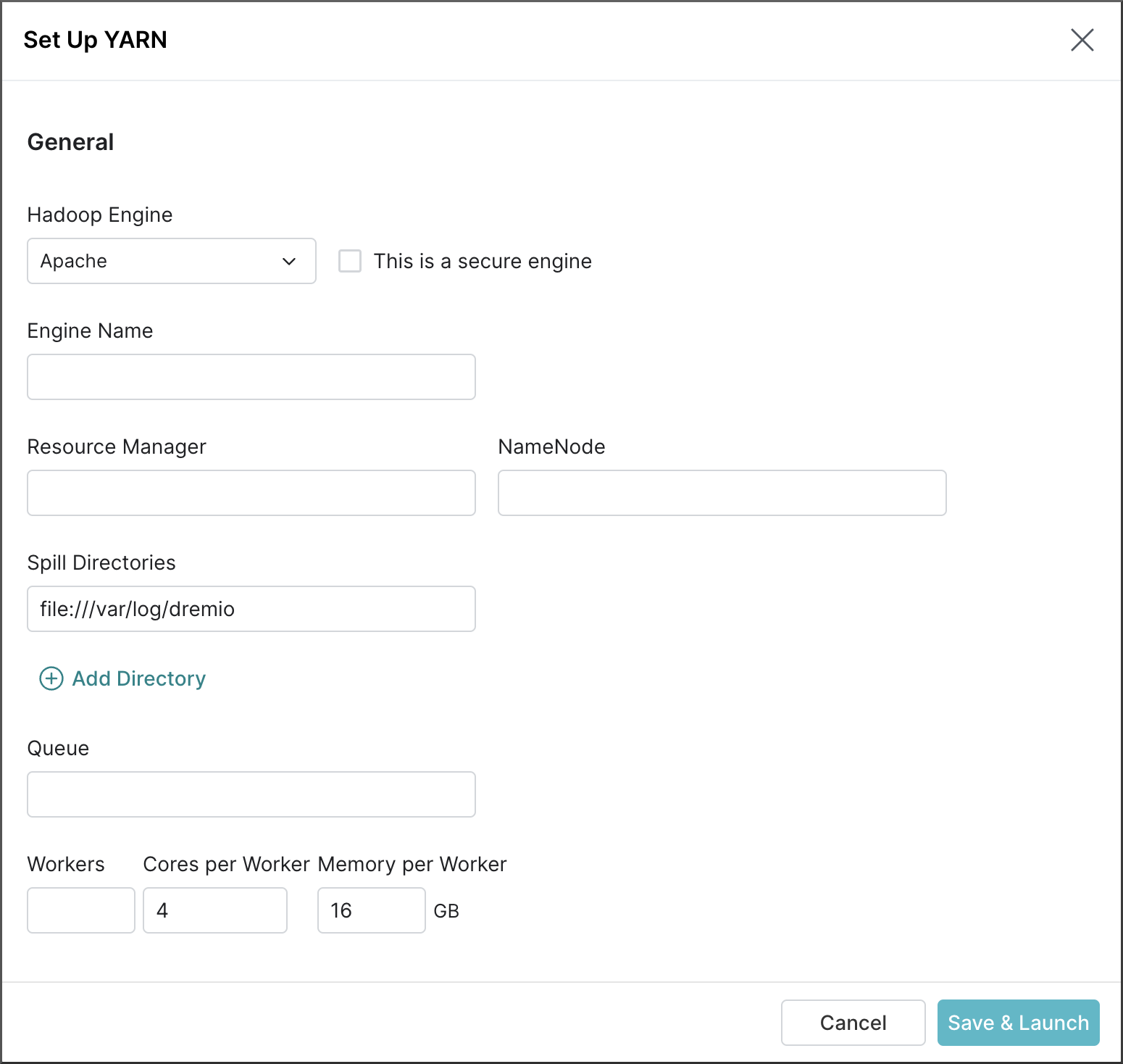
Task: Click into the Resource Manager field
Action: coord(251,493)
